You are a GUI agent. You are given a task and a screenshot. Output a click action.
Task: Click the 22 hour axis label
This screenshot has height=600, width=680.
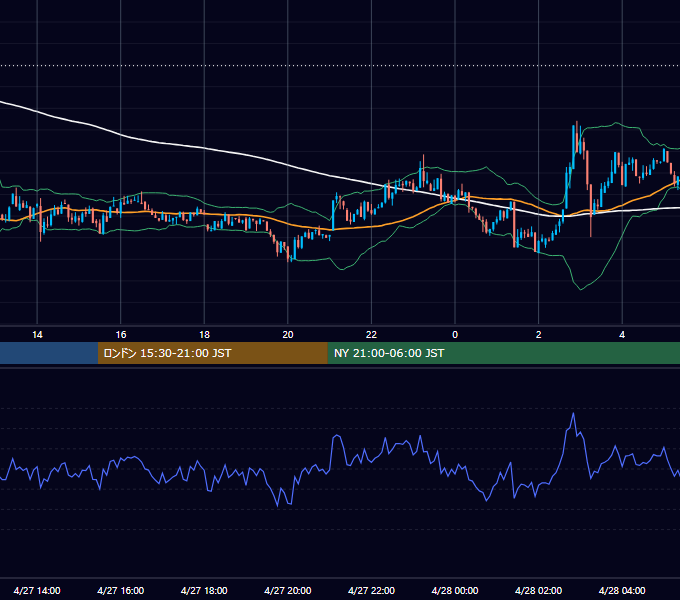[371, 335]
